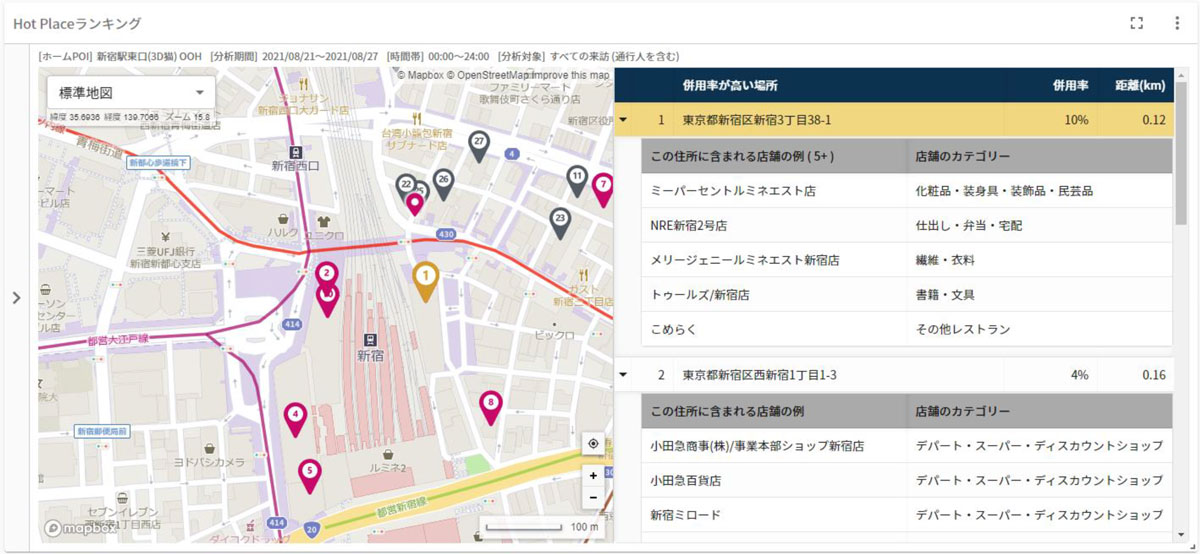The width and height of the screenshot is (1200, 554).
Task: Open the Improve this map link
Action: pos(573,75)
